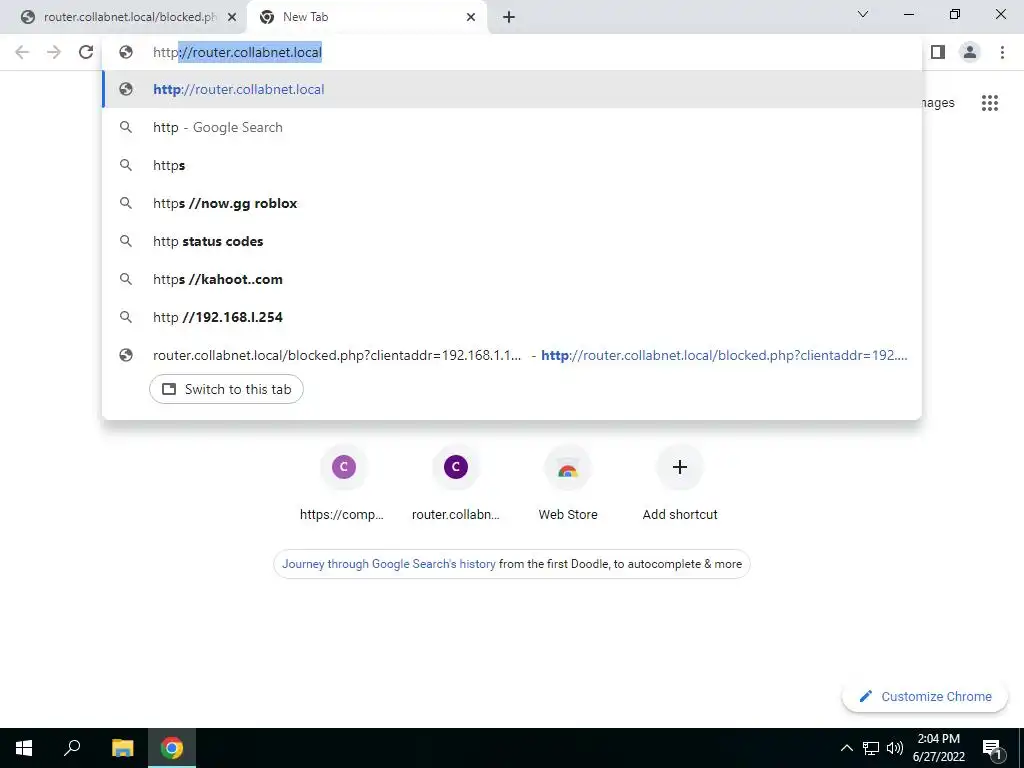
Task: Click Customize Chrome button
Action: [x=925, y=696]
